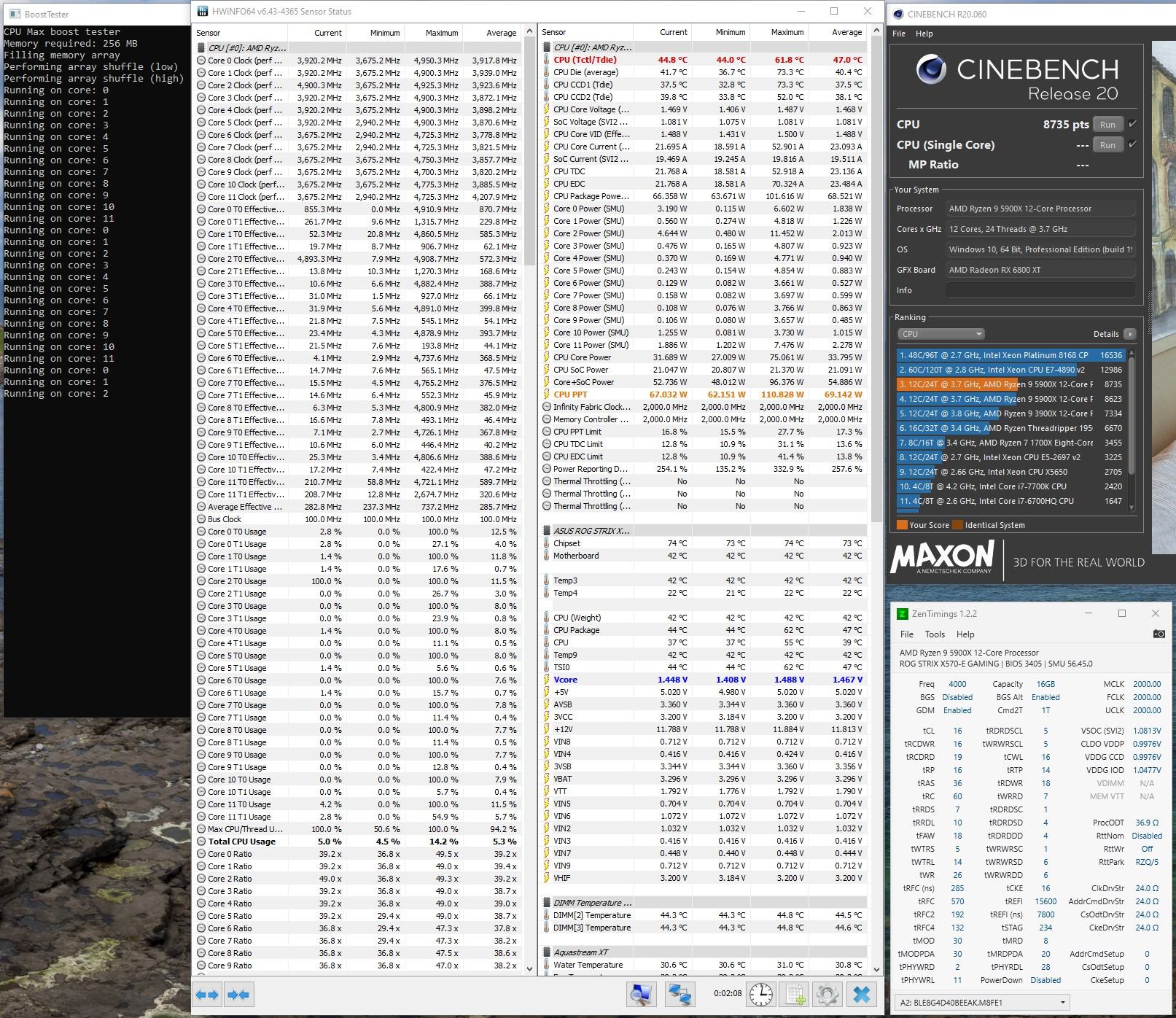Click the icon beside Total CPU Usage row
The image size is (1176, 1018).
201,842
